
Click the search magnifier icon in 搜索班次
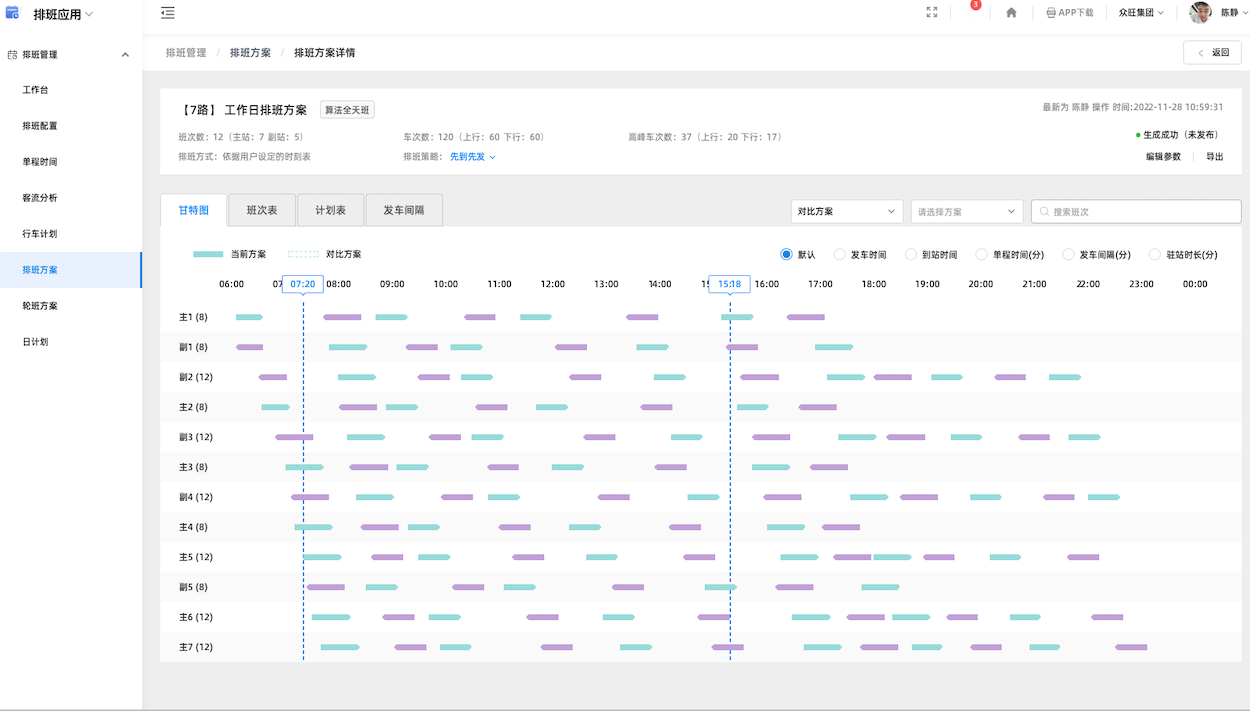point(1045,212)
